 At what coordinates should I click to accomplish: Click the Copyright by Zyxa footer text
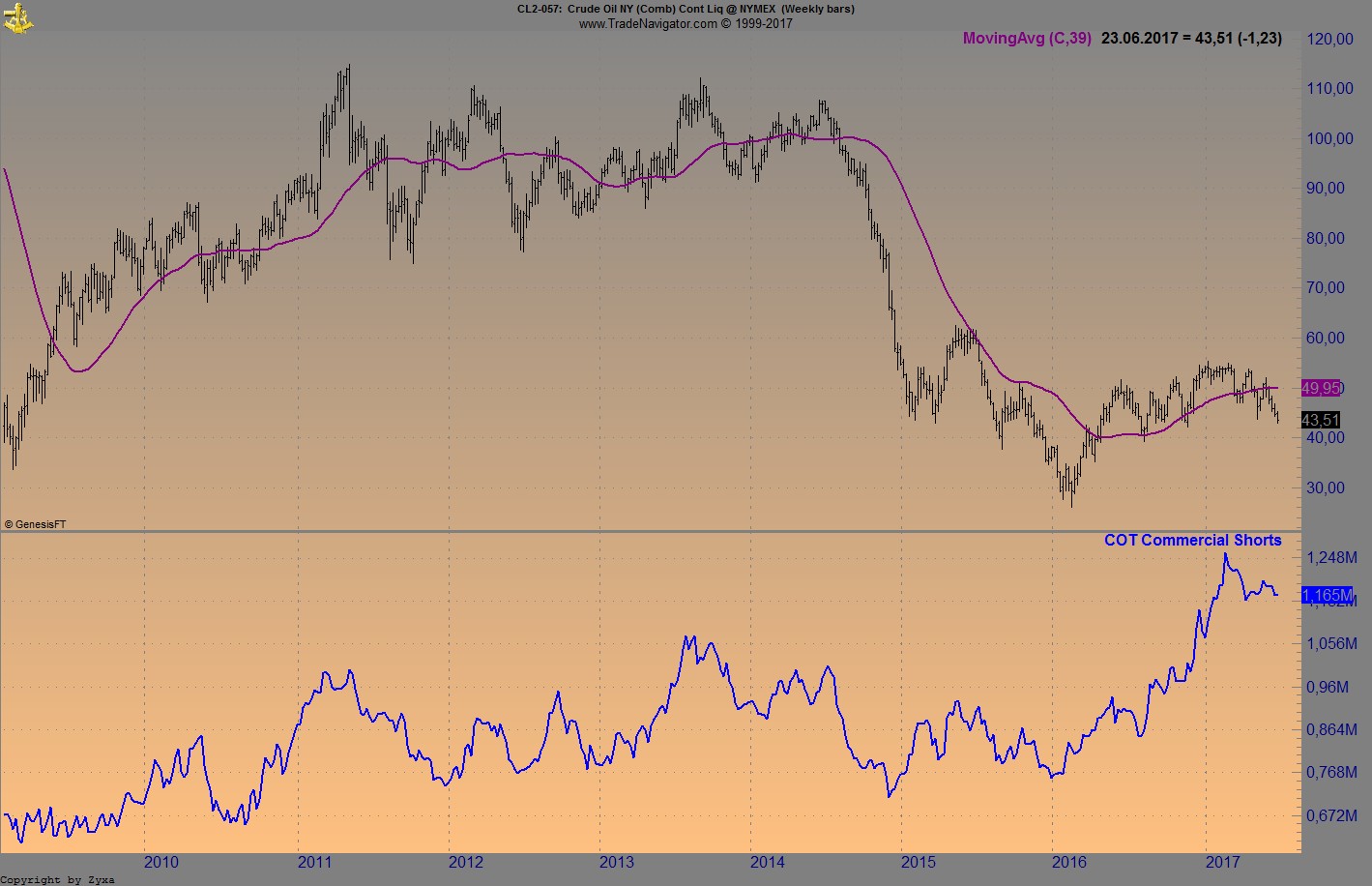point(55,879)
